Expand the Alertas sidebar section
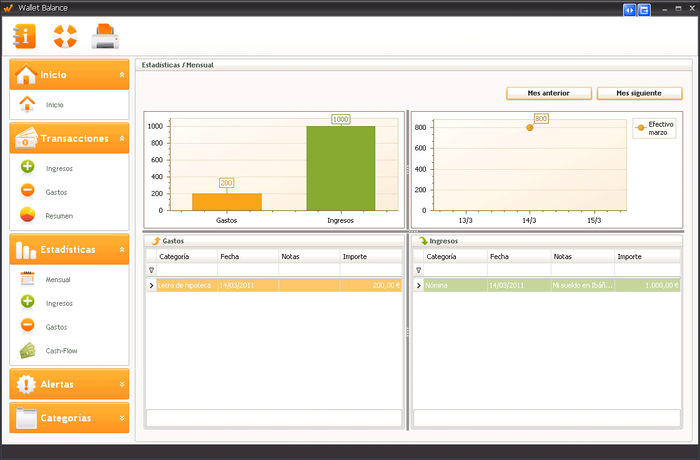Viewport: 700px width, 460px height. coord(122,384)
